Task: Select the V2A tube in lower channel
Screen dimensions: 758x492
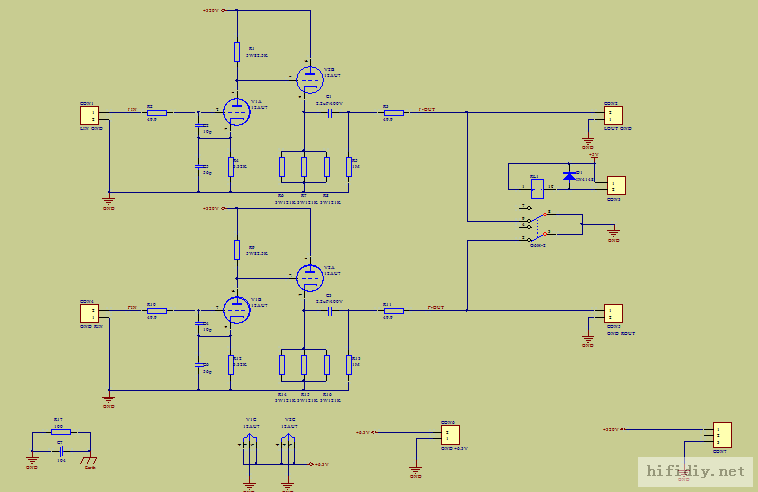Action: point(310,278)
